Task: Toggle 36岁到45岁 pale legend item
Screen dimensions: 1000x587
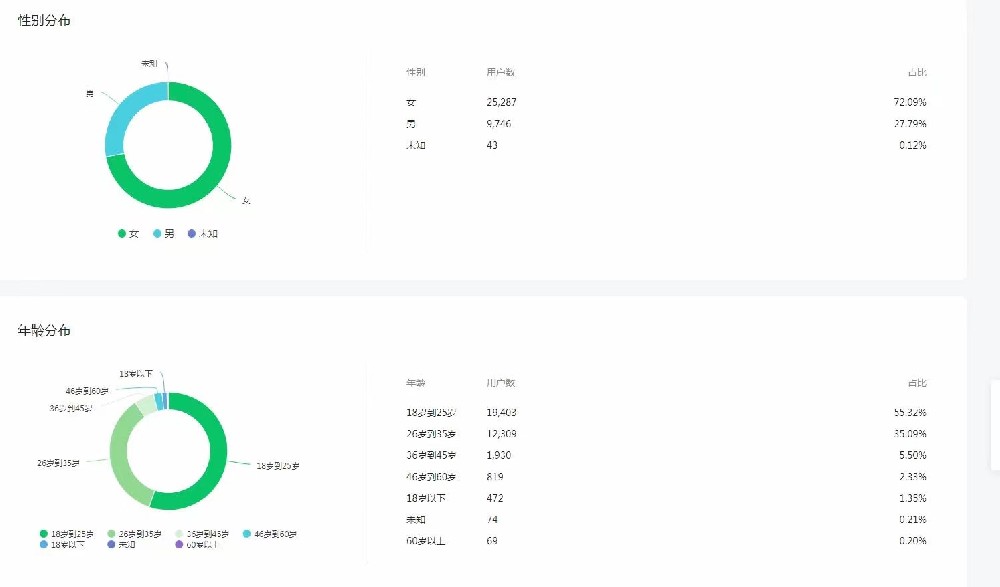Action: [202, 534]
